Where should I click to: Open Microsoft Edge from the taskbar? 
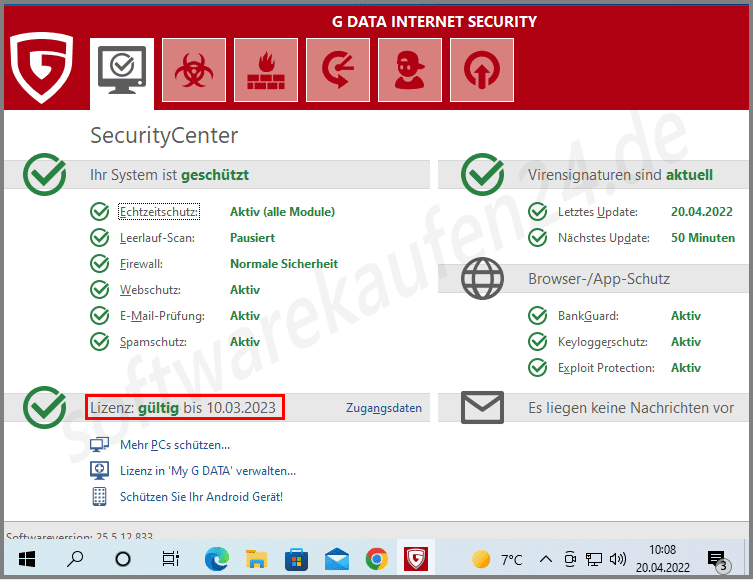tap(217, 560)
